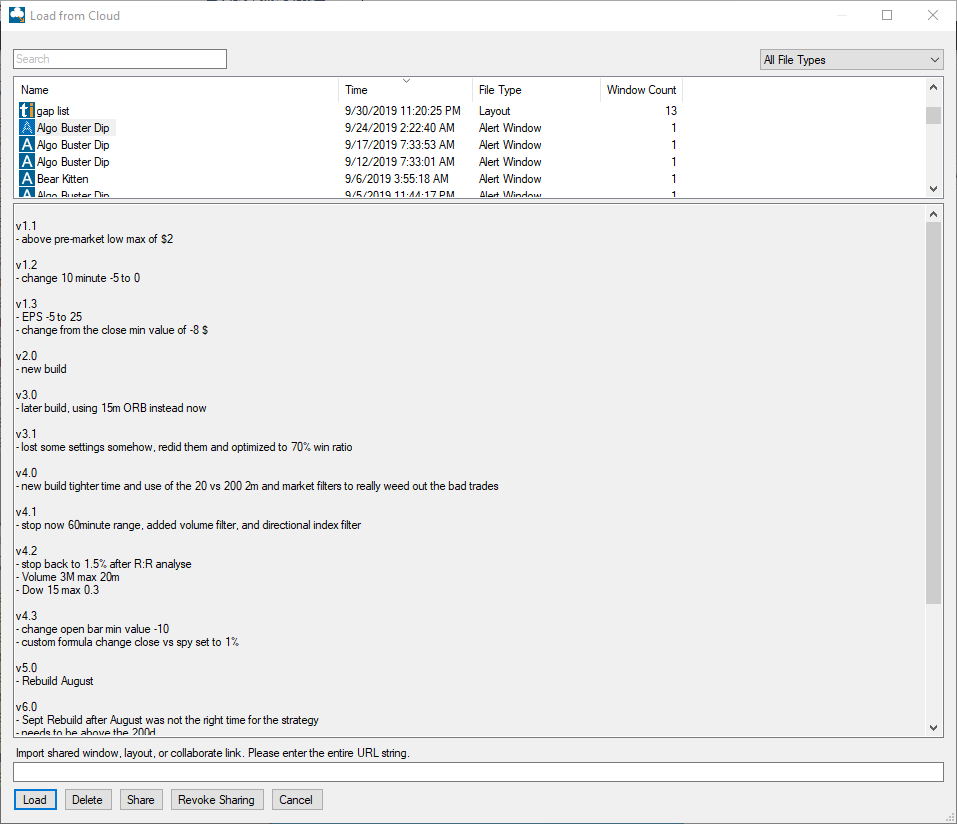
Task: Click the alert icon for 9/17 Algo Buster Dip
Action: click(25, 144)
